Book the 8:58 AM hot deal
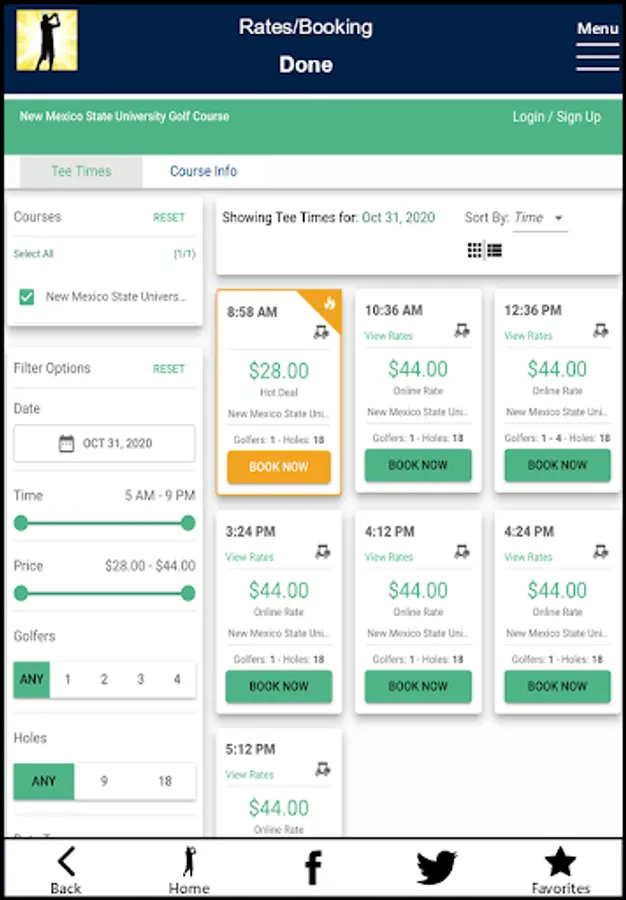Image resolution: width=626 pixels, height=900 pixels. point(278,467)
